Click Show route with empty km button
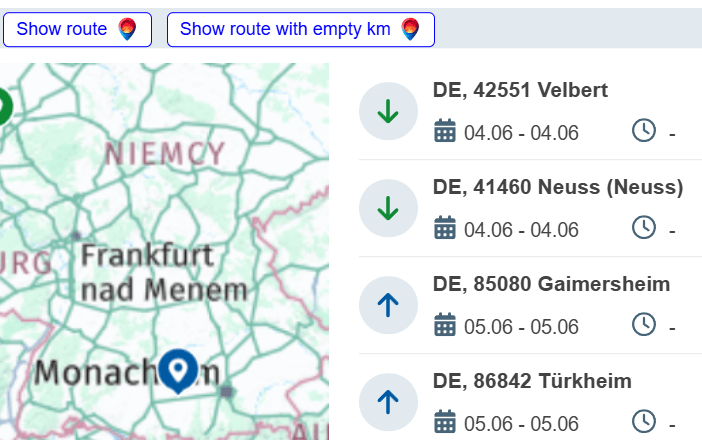This screenshot has height=440, width=702. coord(300,29)
